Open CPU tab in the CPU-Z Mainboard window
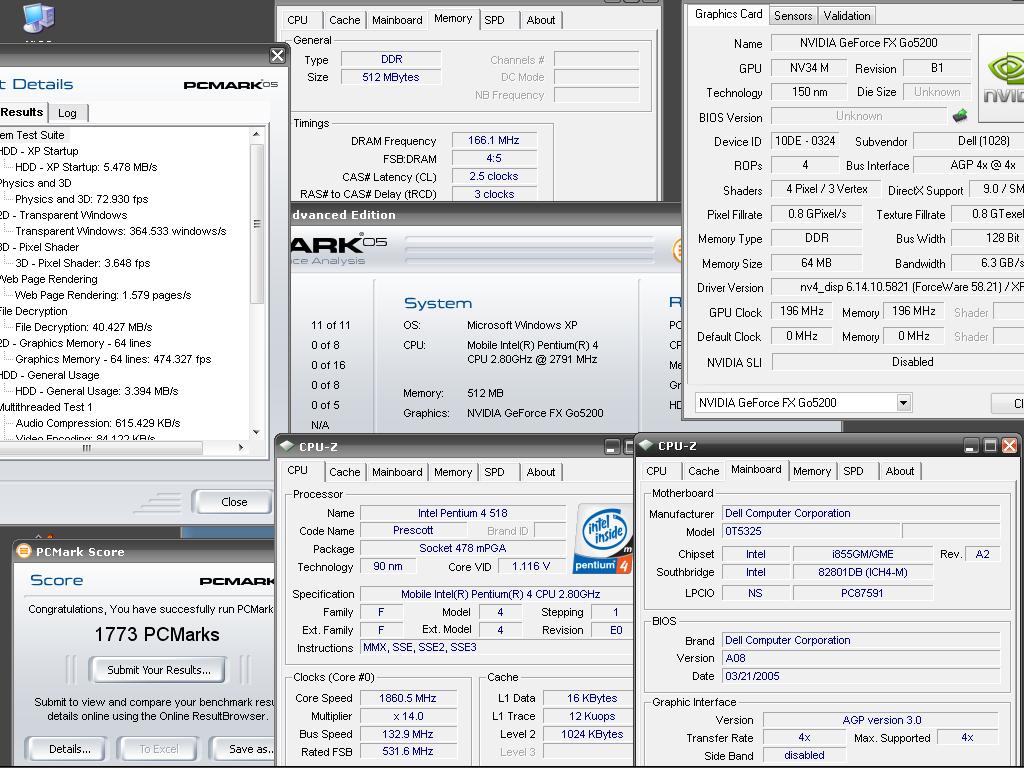 pyautogui.click(x=656, y=471)
